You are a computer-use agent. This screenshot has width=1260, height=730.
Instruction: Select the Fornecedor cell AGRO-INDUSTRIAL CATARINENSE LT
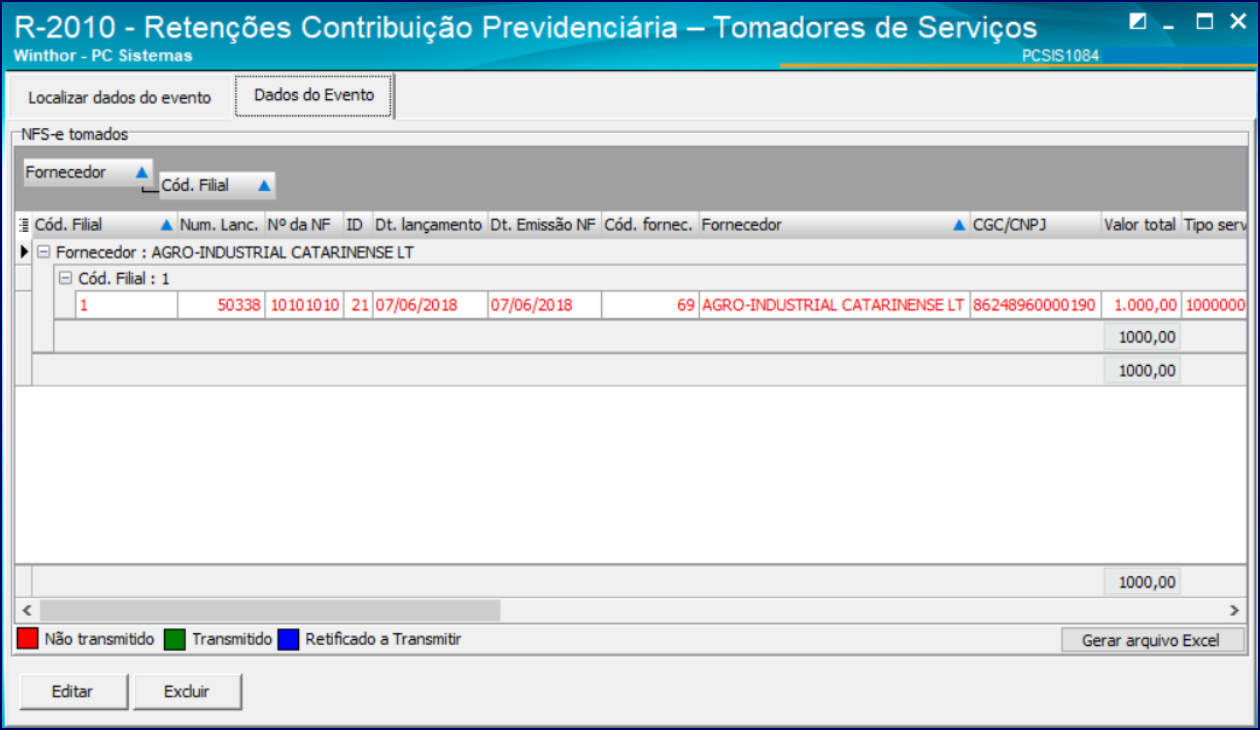pos(834,305)
